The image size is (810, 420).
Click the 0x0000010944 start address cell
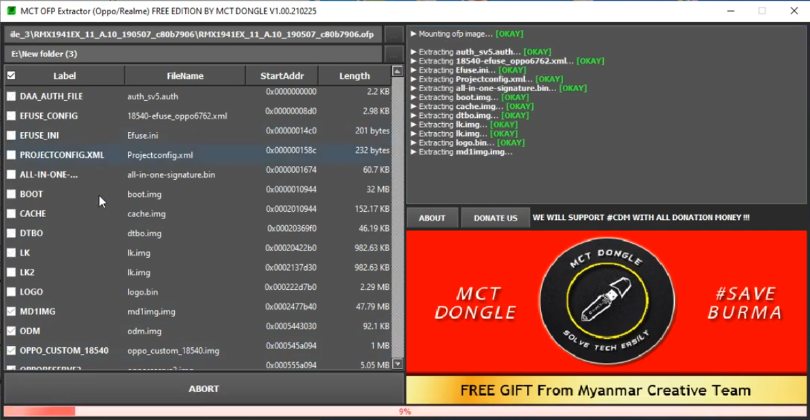291,189
